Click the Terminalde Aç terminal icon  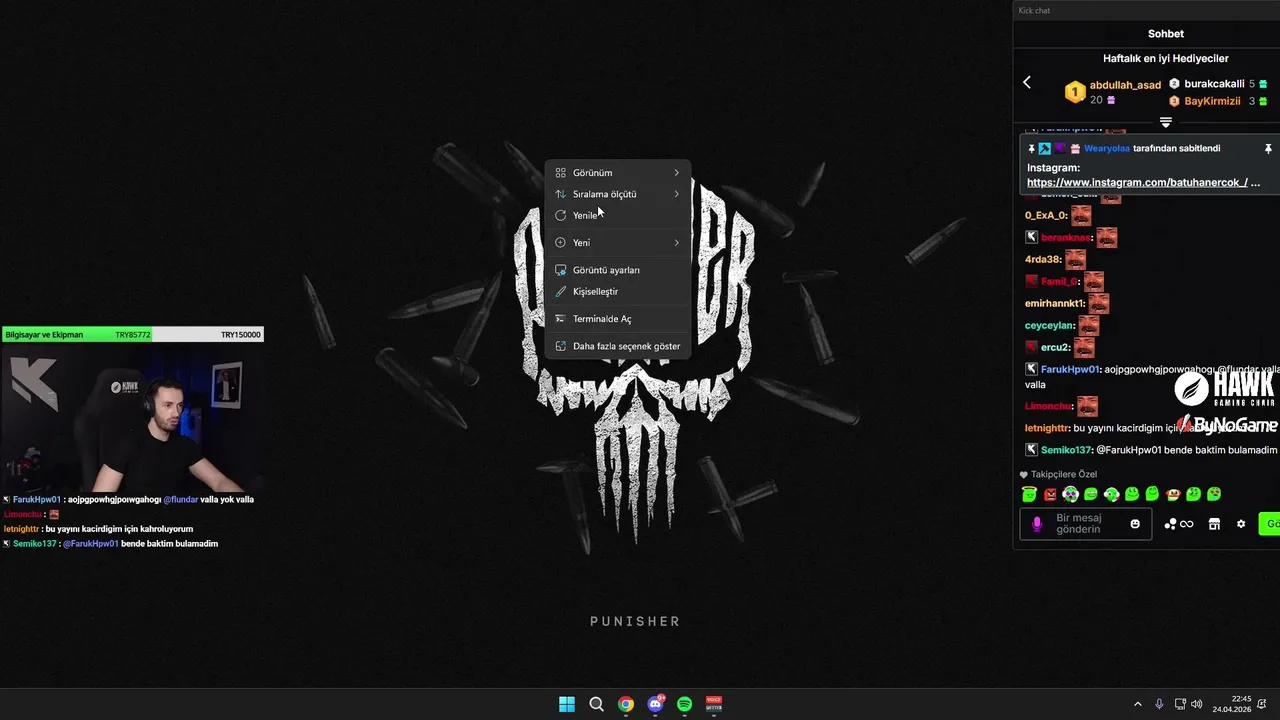coord(561,319)
